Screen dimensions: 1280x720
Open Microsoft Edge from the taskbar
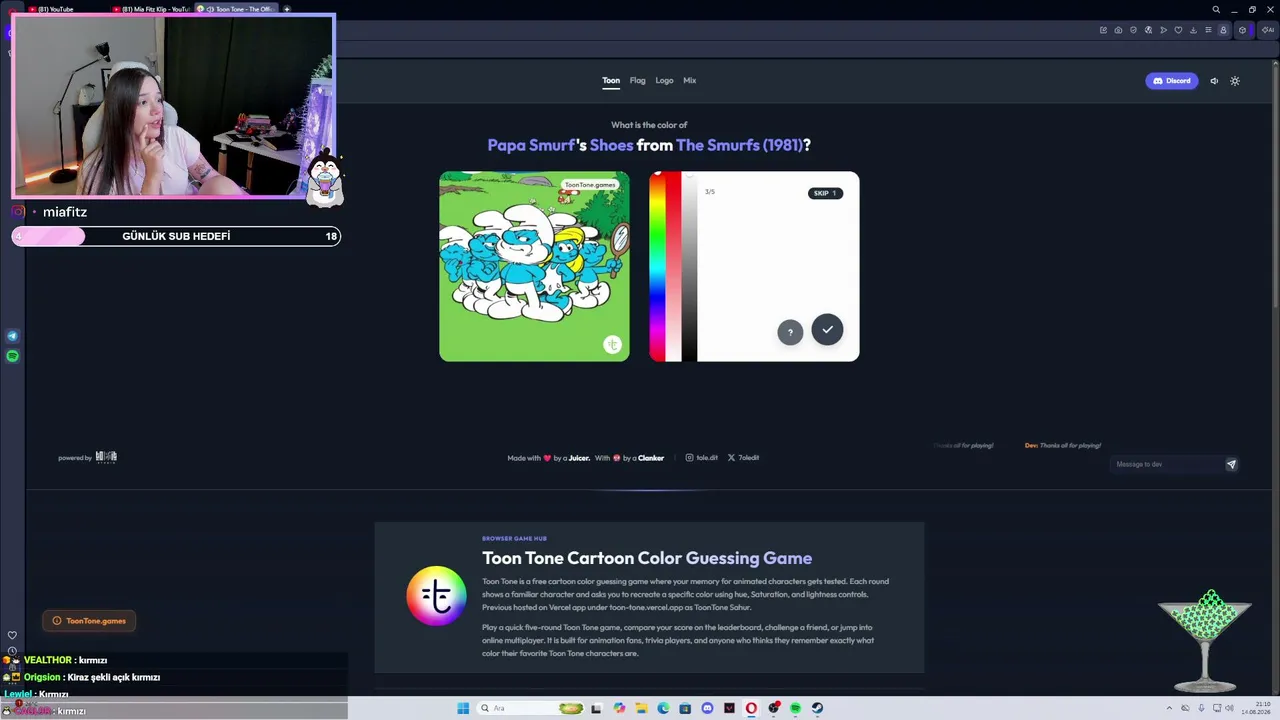pos(663,708)
